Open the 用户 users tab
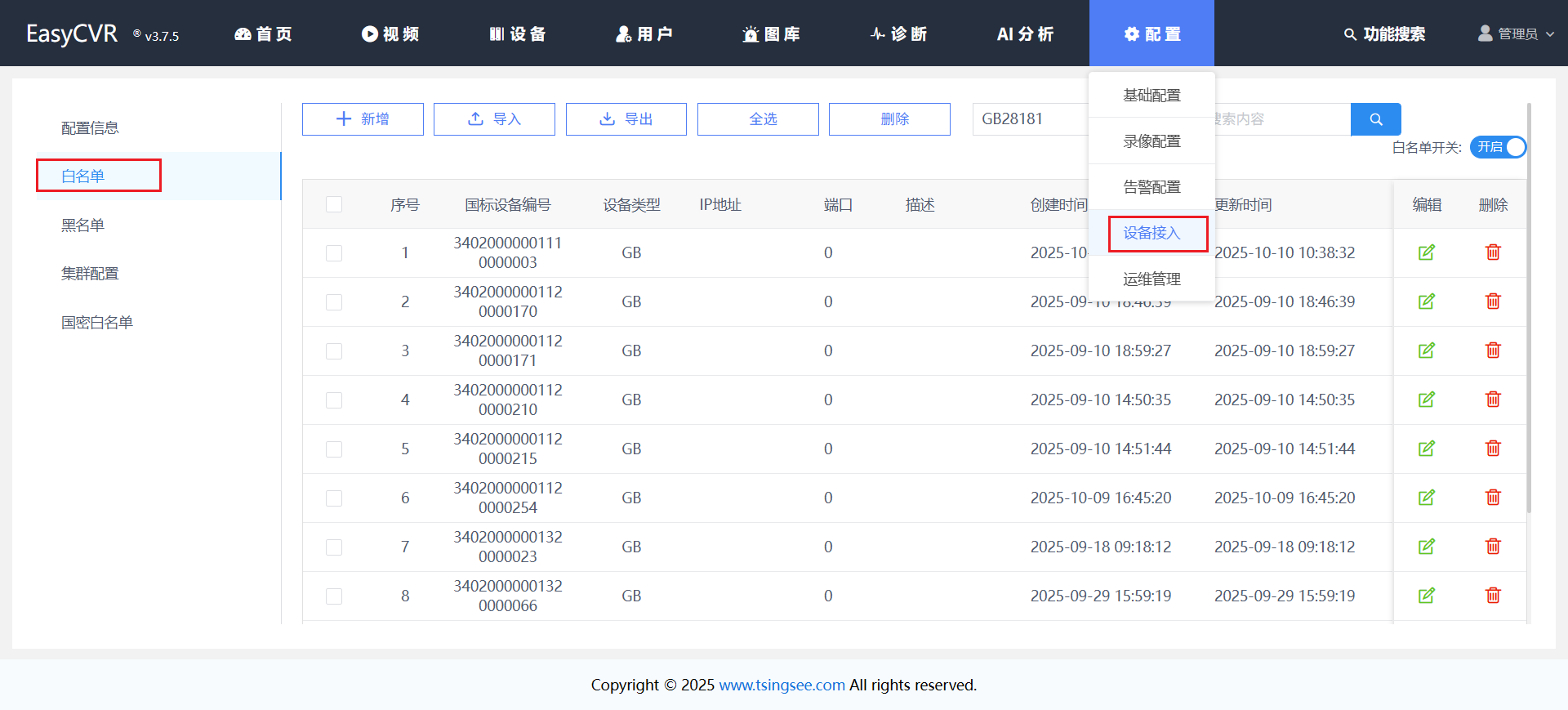The image size is (1568, 710). pyautogui.click(x=644, y=33)
